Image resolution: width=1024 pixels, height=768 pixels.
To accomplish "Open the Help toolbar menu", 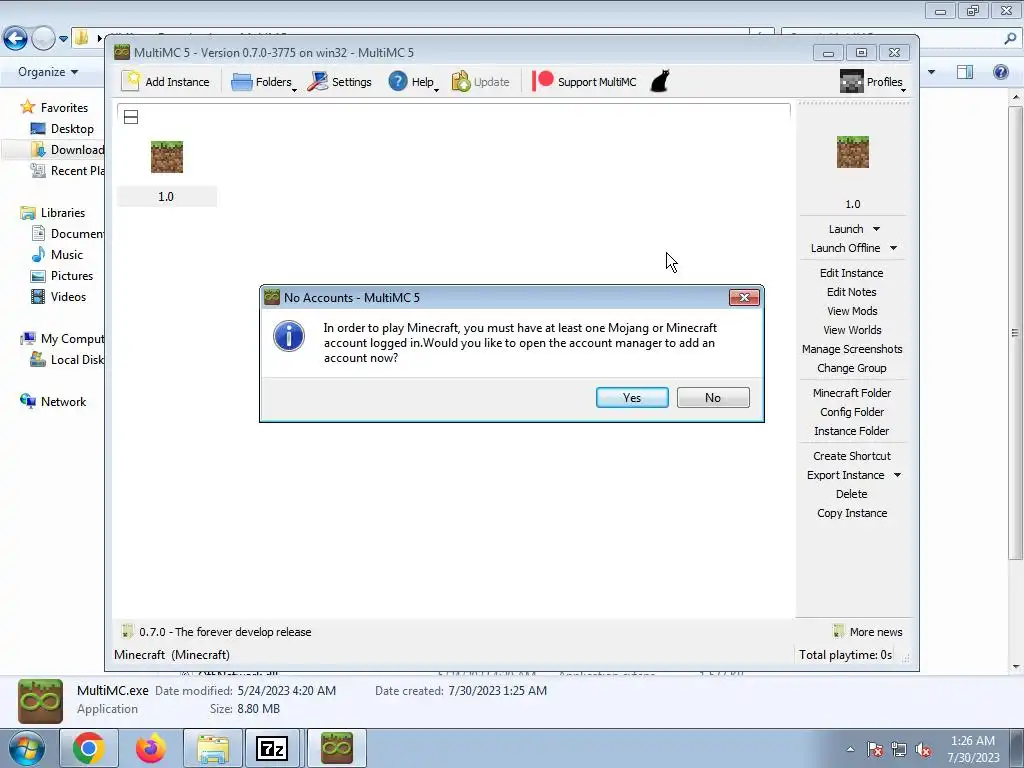I will pos(413,82).
